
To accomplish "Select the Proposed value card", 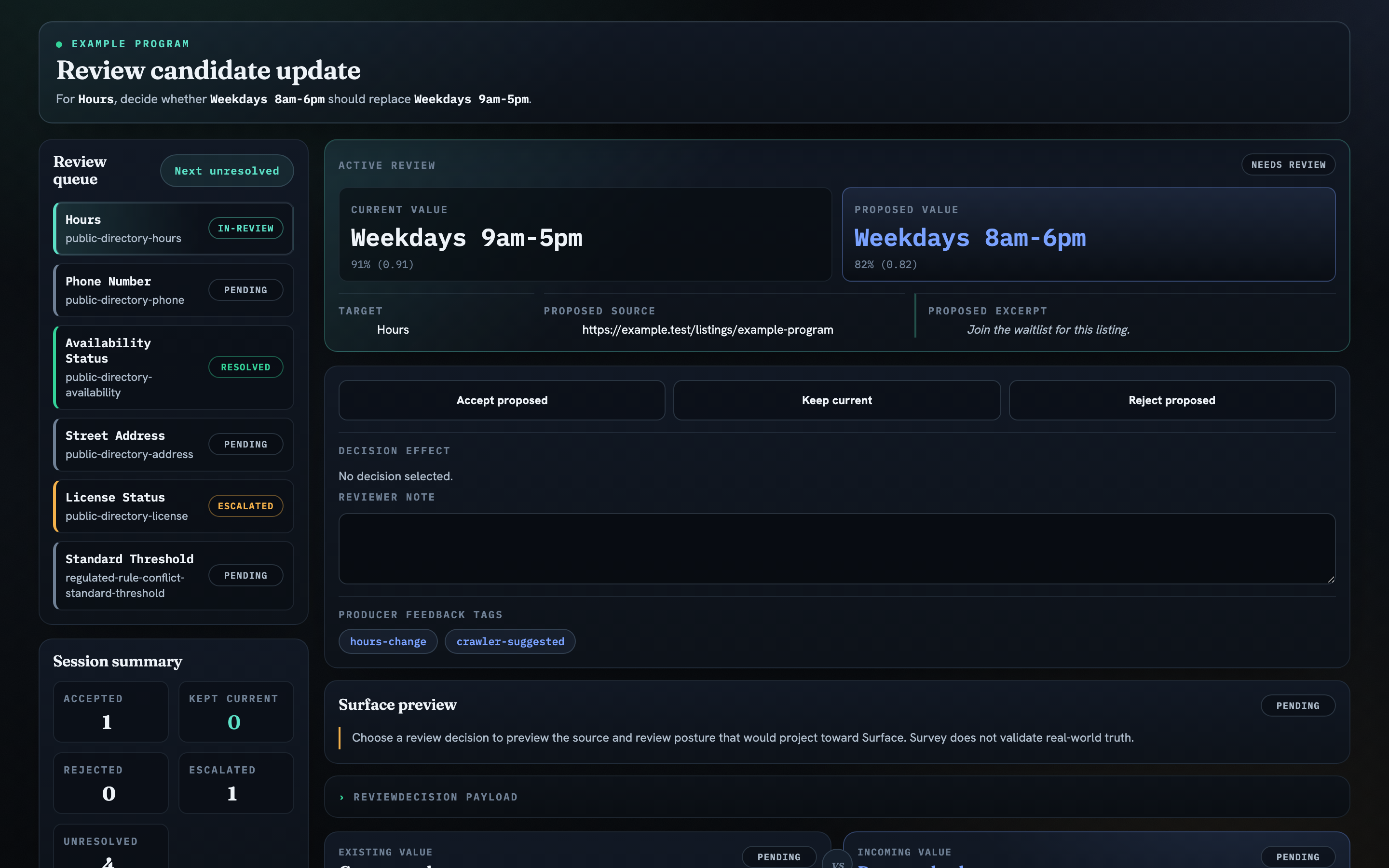I will [1089, 234].
